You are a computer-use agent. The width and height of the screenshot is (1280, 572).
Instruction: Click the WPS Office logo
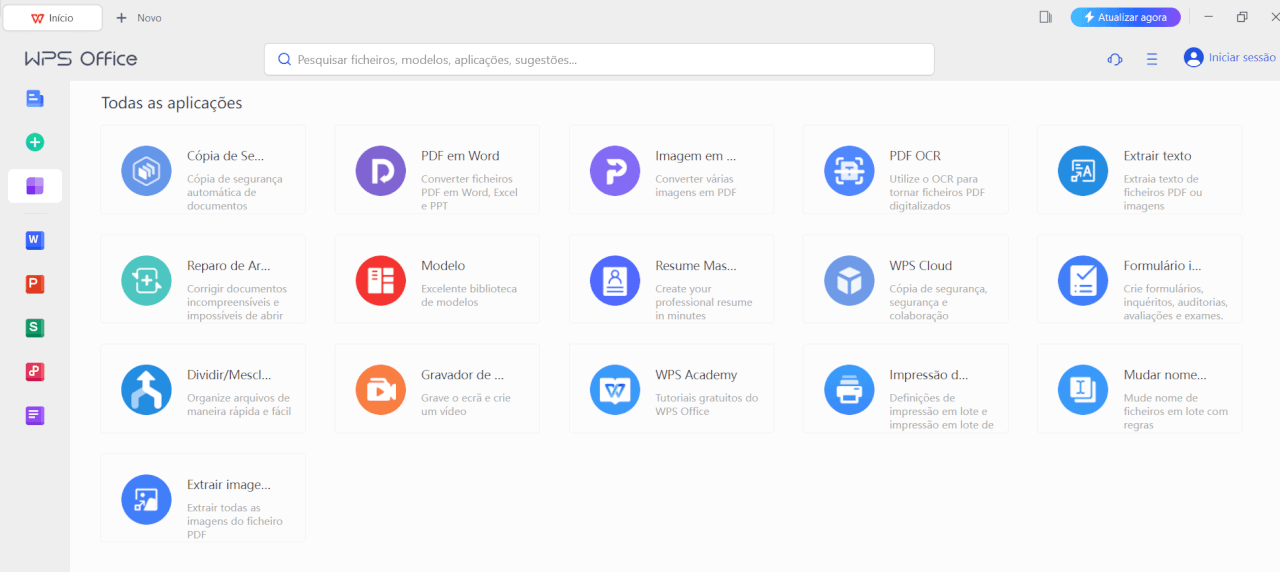[x=81, y=59]
